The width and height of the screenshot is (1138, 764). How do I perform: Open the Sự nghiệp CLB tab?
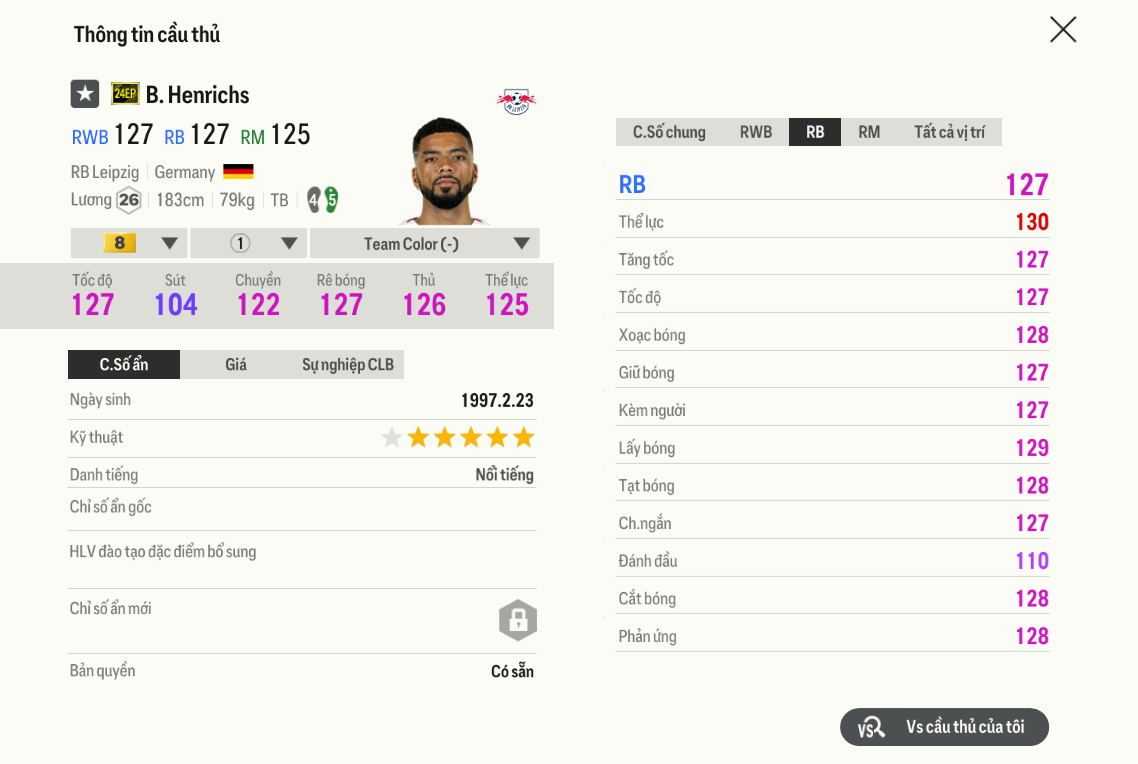pyautogui.click(x=348, y=364)
